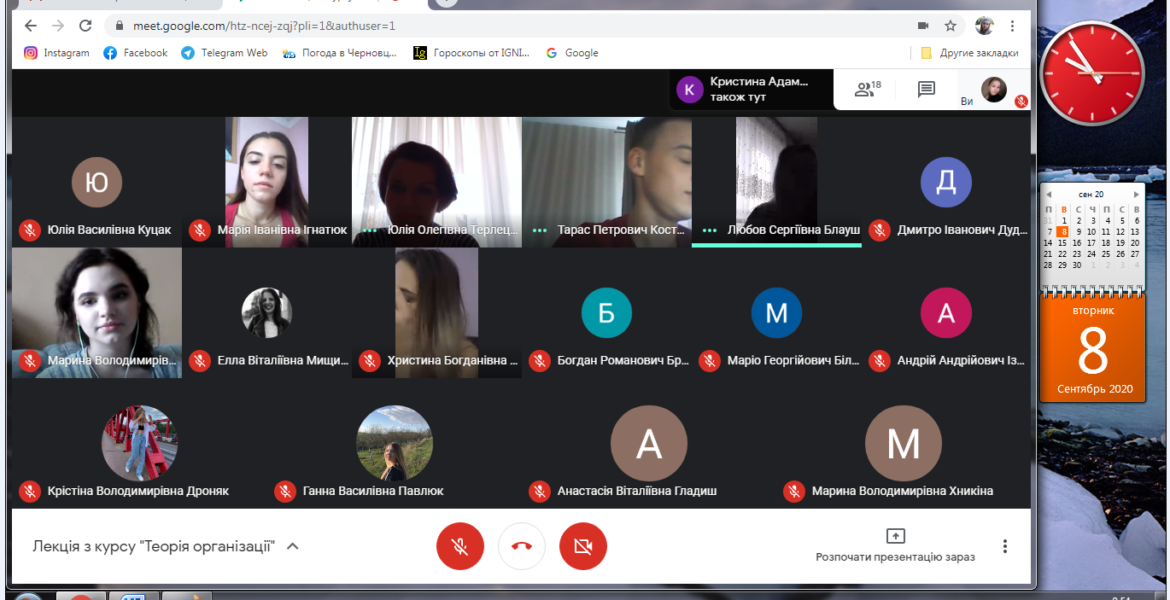Screen dimensions: 1170x600
Task: Go back using the browser back arrow
Action: coord(31,25)
